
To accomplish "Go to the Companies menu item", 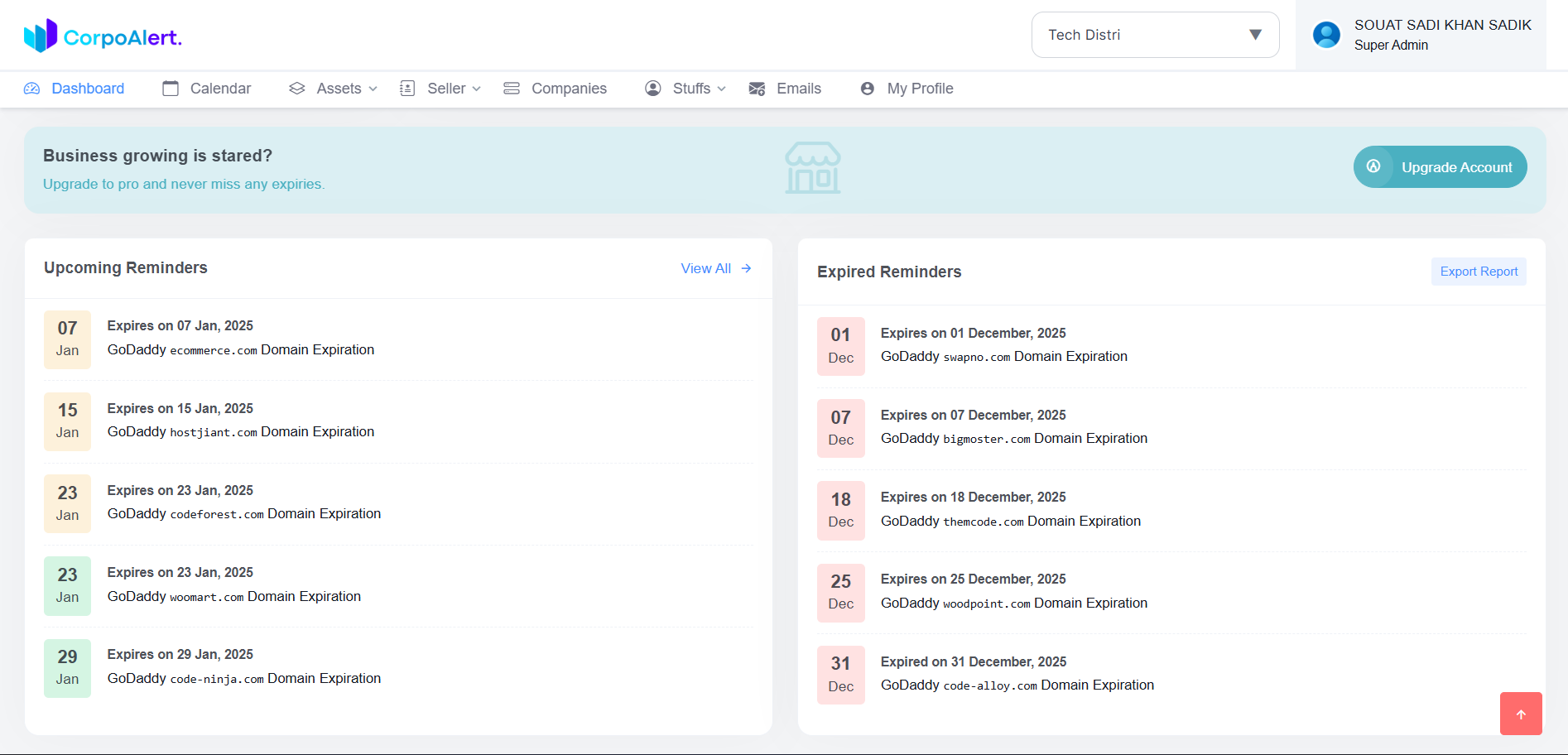I will point(569,89).
